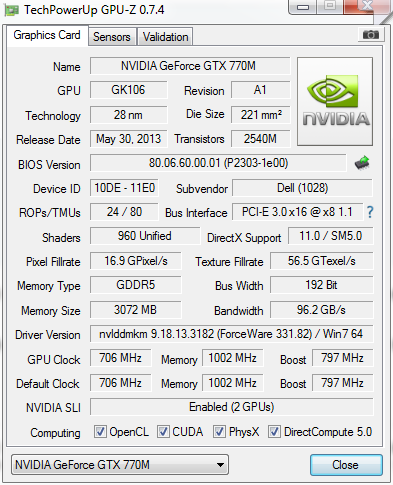Toggle the DirectCompute 5.0 checkbox
Viewport: 393px width, 485px height.
pyautogui.click(x=274, y=432)
